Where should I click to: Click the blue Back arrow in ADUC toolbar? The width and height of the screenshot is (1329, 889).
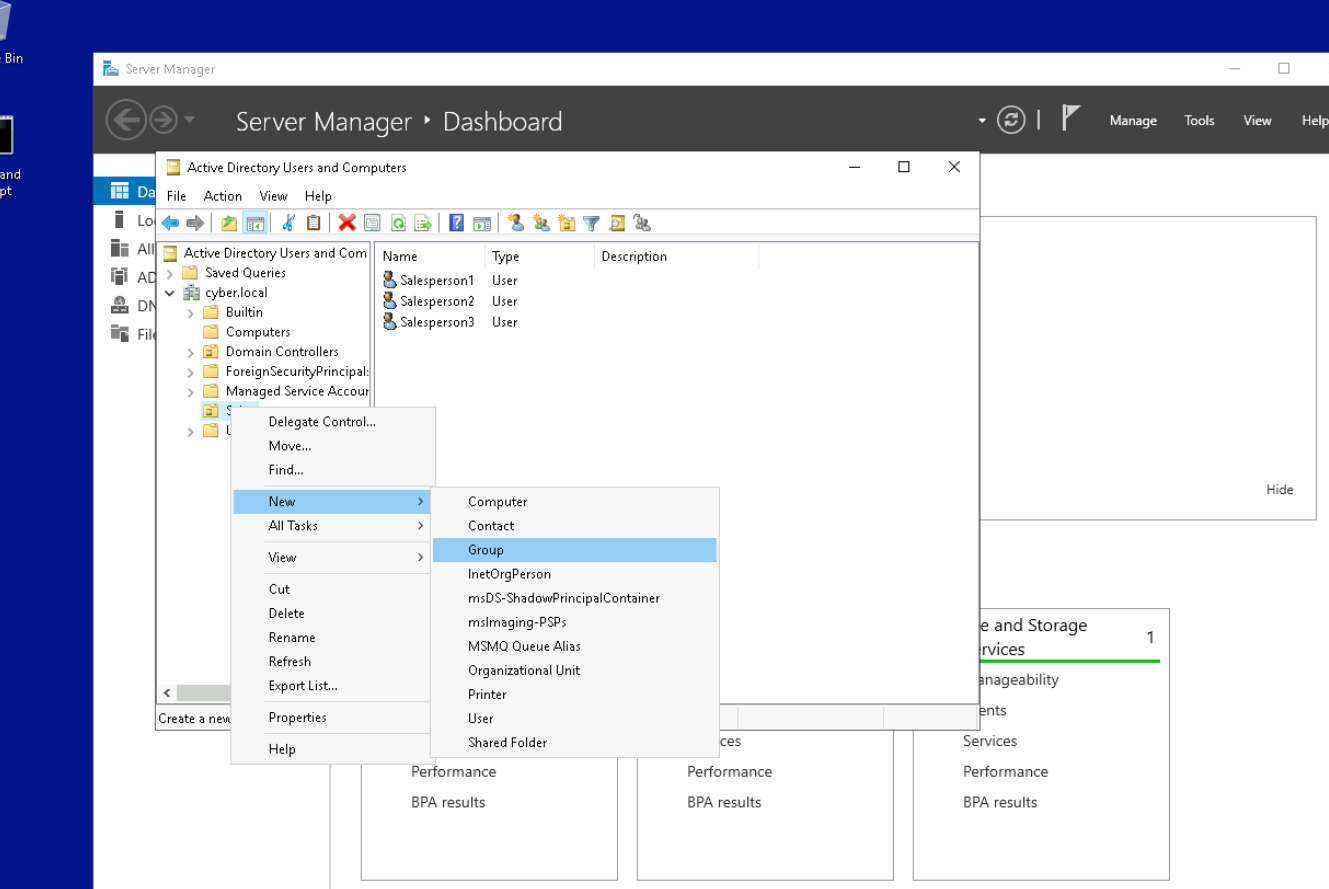[x=170, y=223]
